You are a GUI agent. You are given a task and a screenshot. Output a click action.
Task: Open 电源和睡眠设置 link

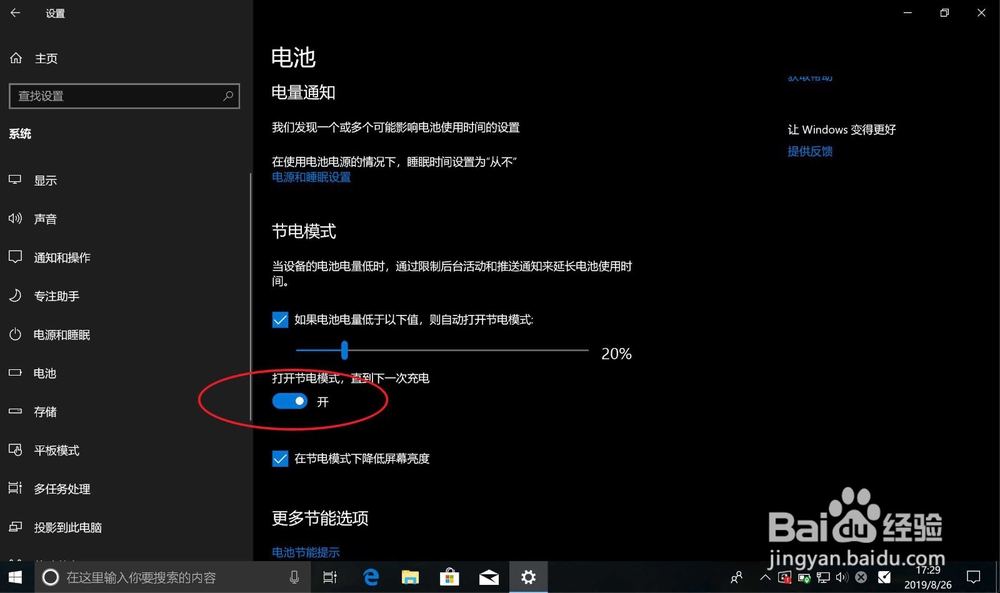click(310, 177)
